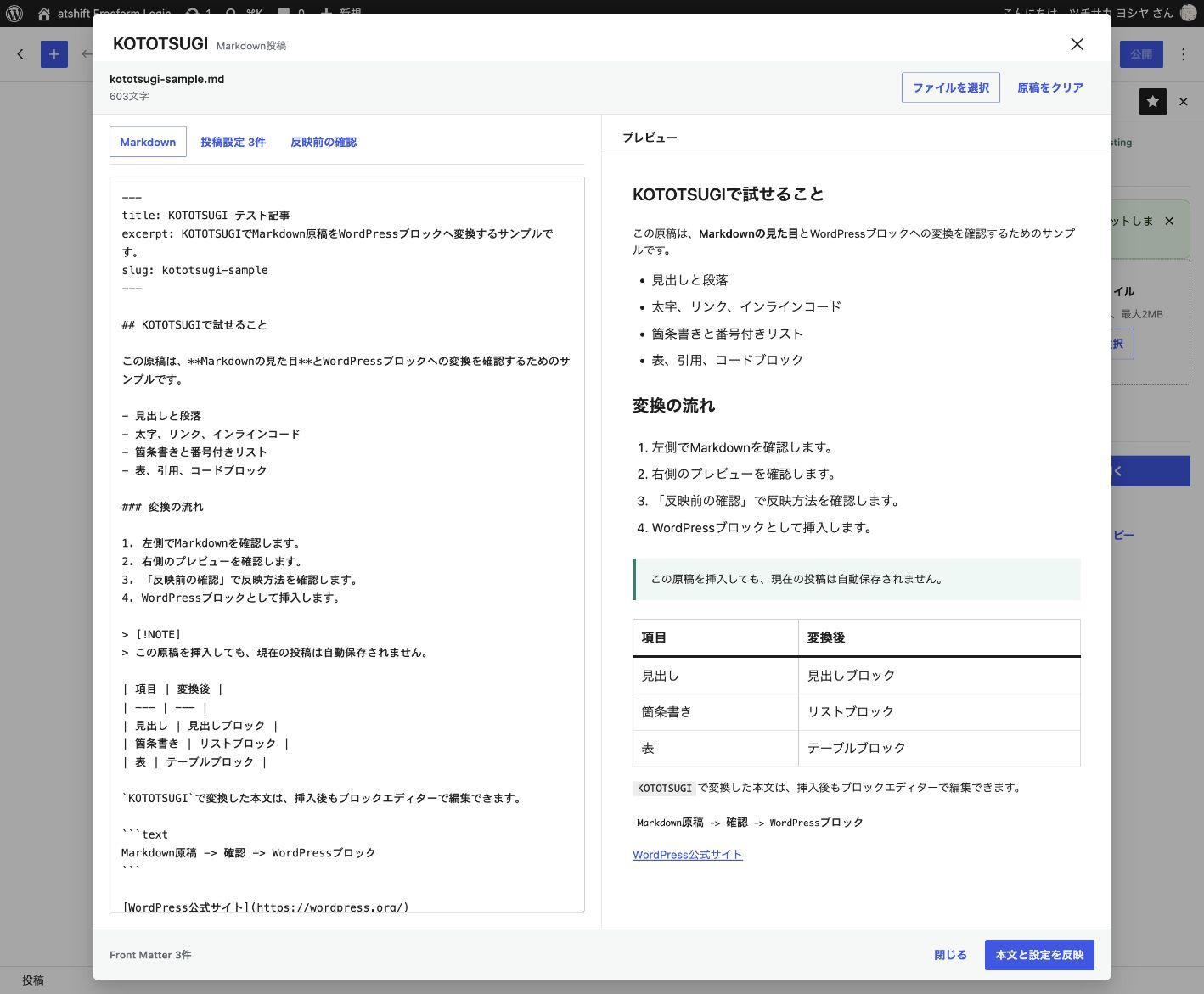Viewport: 1204px width, 994px height.
Task: Click the preview heading KOTOTSUGIで試せること
Action: [x=729, y=194]
